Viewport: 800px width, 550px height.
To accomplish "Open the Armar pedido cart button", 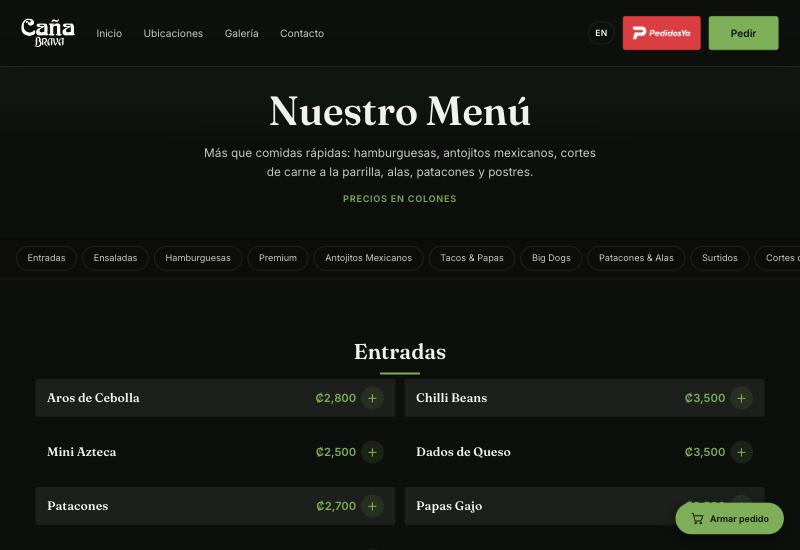I will click(x=730, y=518).
